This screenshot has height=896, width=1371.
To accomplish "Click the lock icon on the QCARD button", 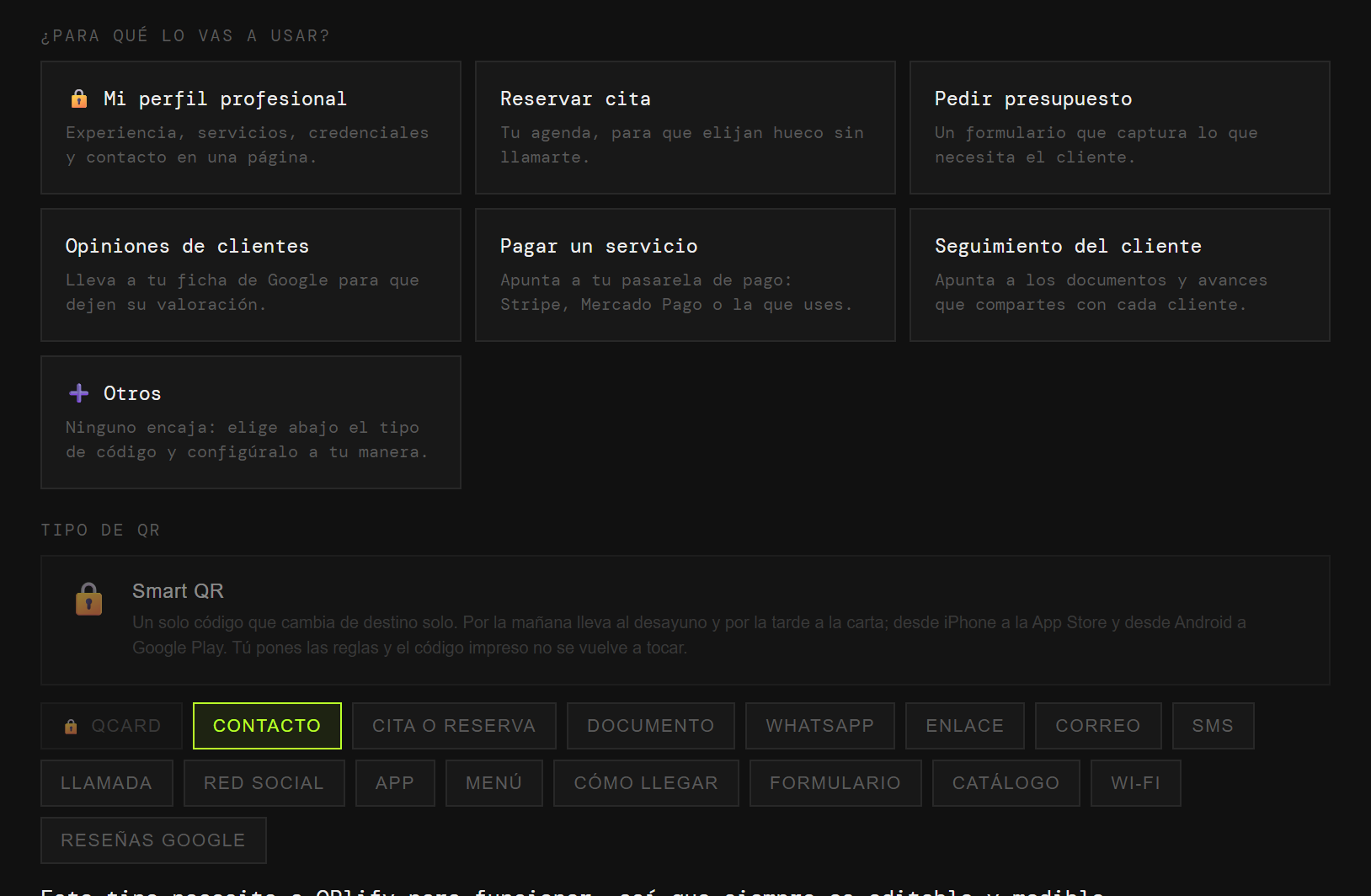I will coord(71,726).
